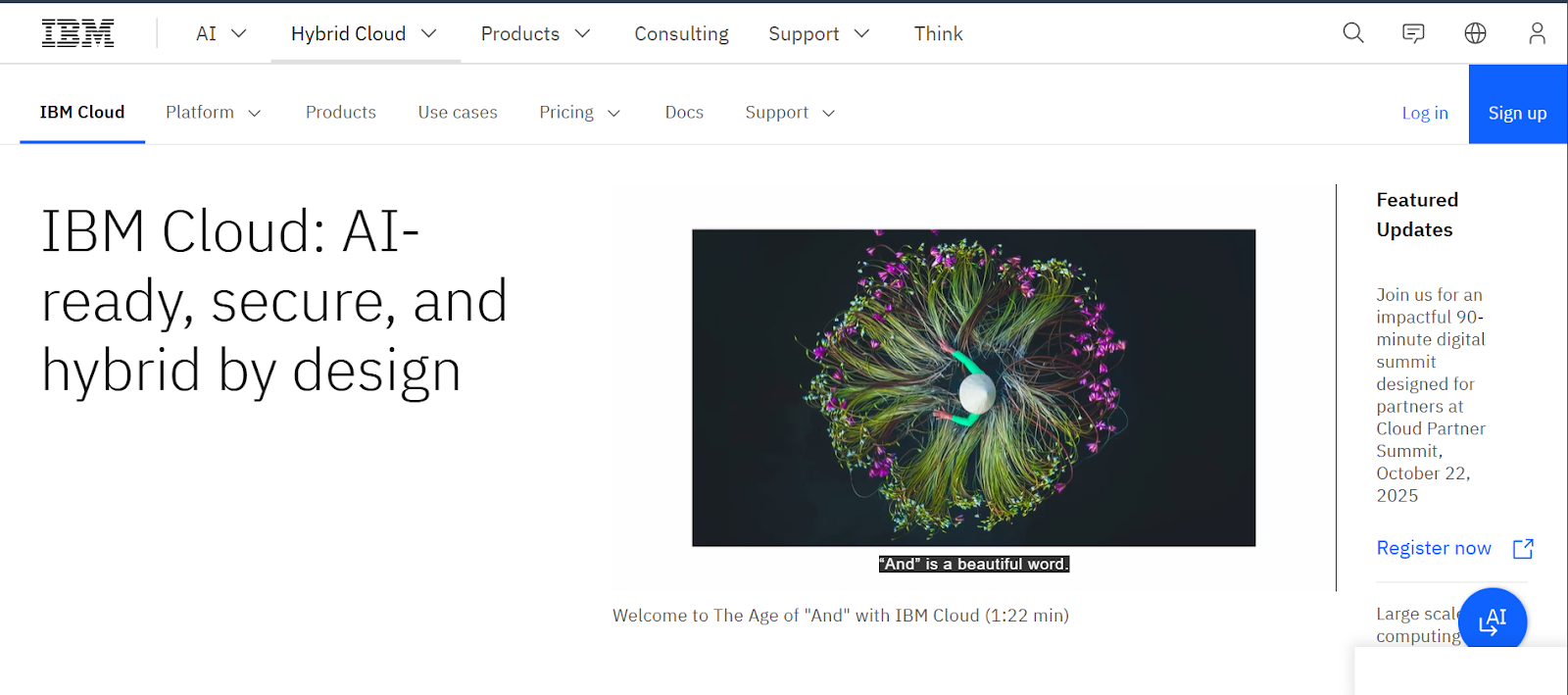
Task: Click the Welcome to The Age of "And" caption
Action: click(841, 616)
